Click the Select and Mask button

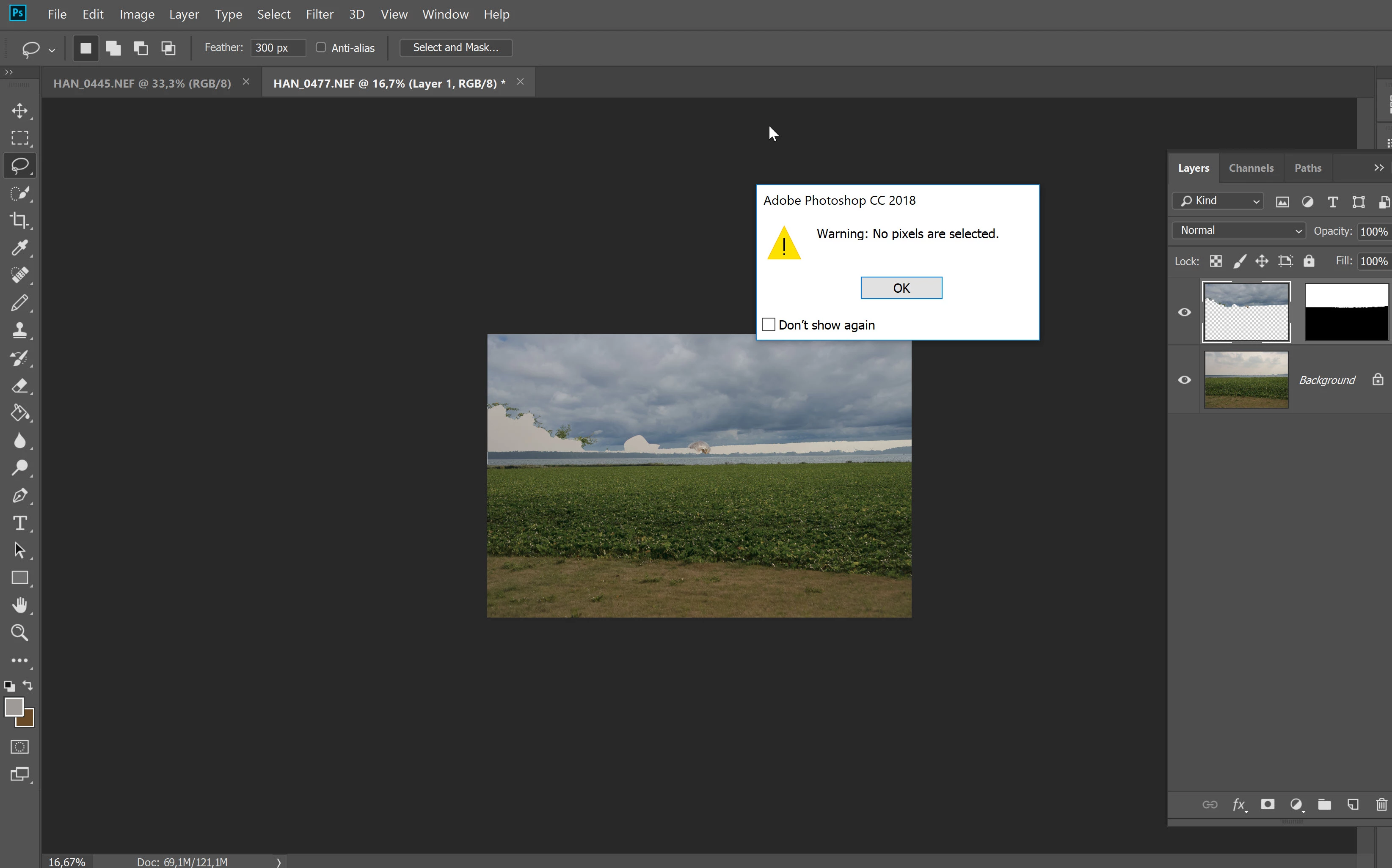point(455,48)
